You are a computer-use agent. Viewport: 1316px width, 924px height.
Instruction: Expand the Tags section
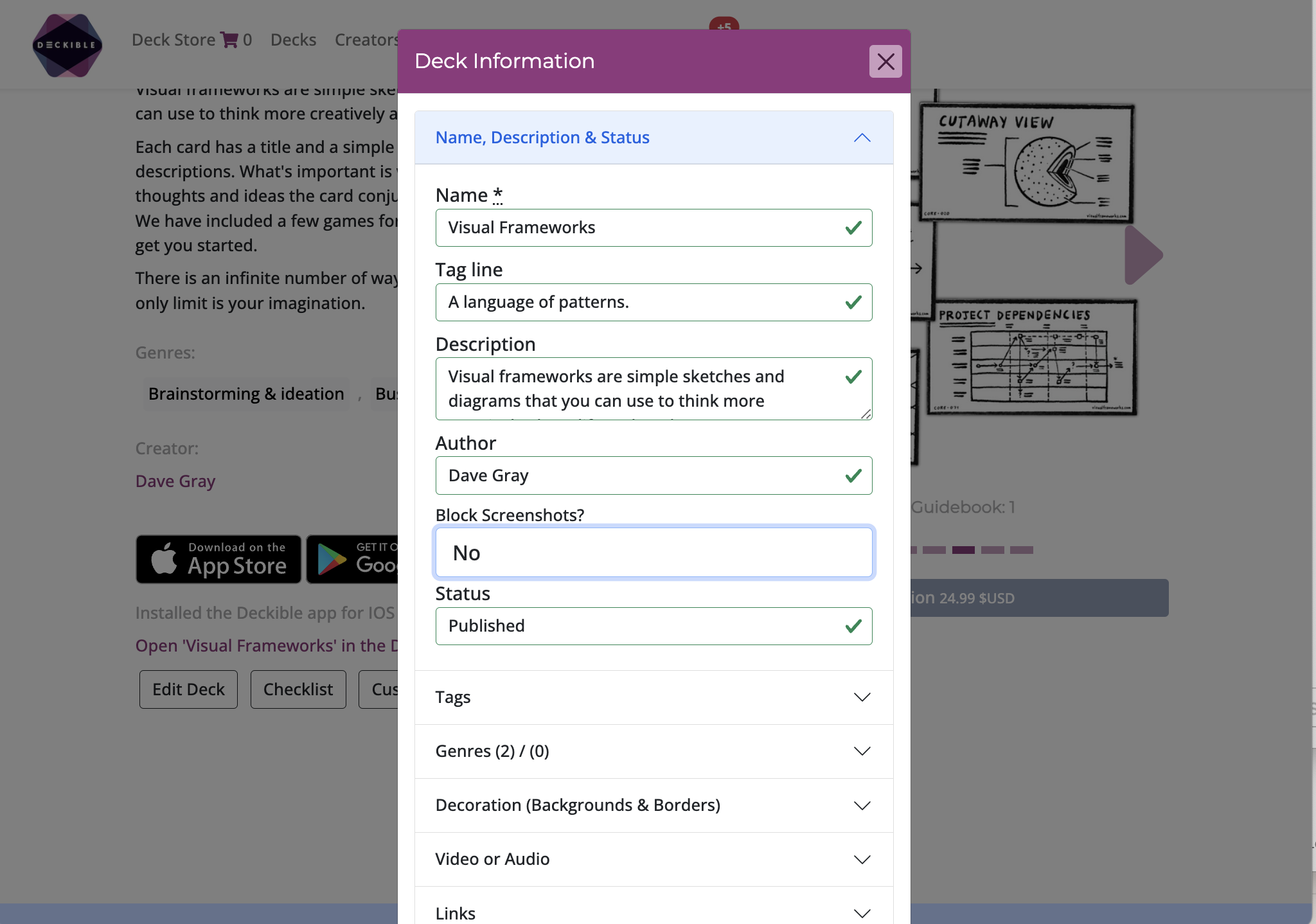[654, 697]
